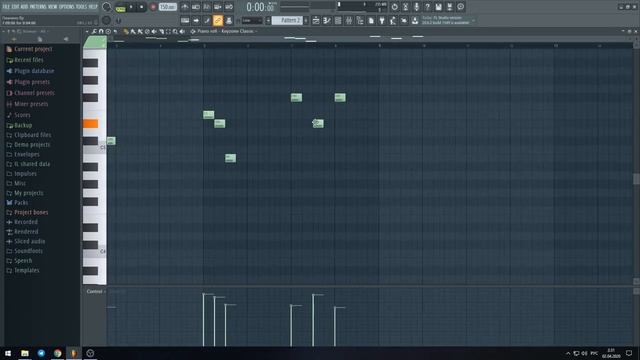Screen dimensions: 640x360
Task: Click the step editing arrow icon
Action: pyautogui.click(x=196, y=20)
